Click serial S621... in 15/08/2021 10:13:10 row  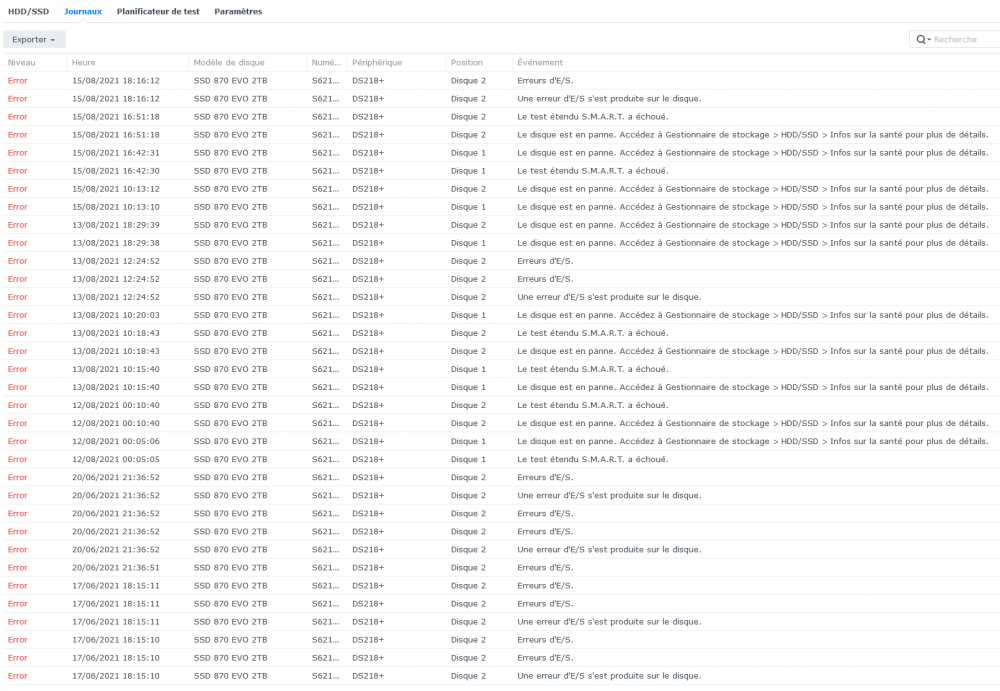pos(325,207)
